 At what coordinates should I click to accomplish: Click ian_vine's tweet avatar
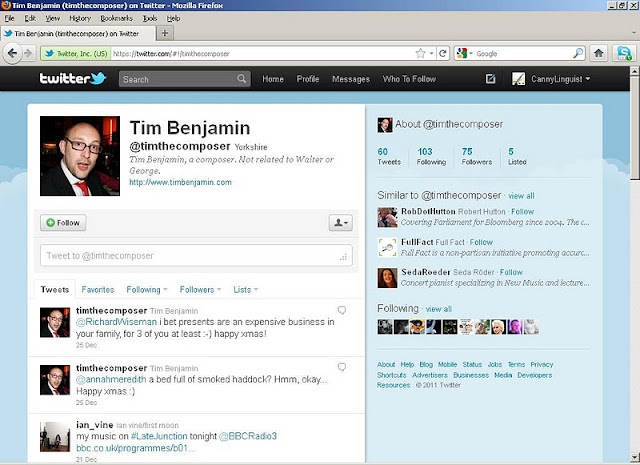pos(55,437)
